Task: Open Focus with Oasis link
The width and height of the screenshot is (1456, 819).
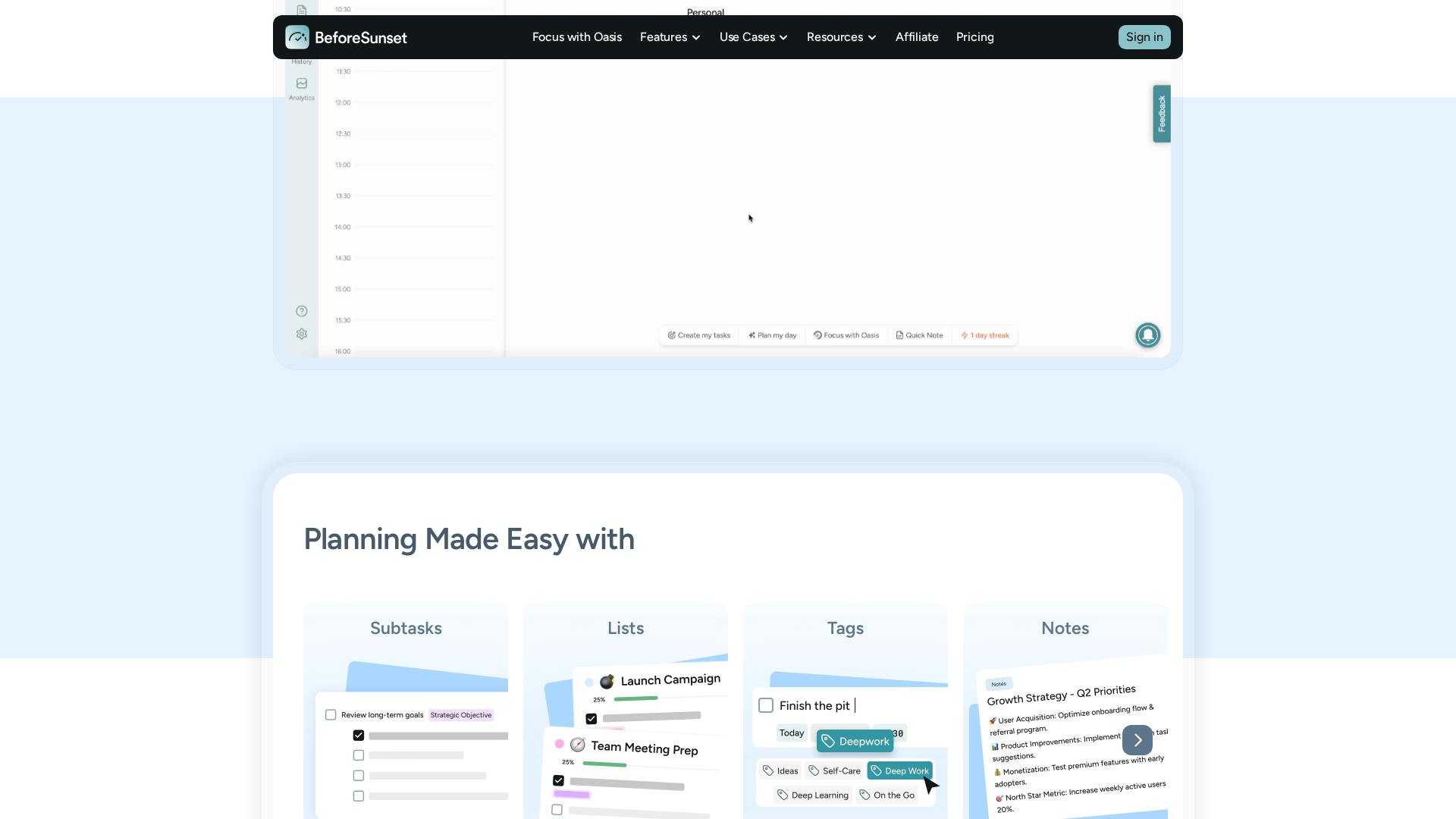Action: pyautogui.click(x=576, y=37)
